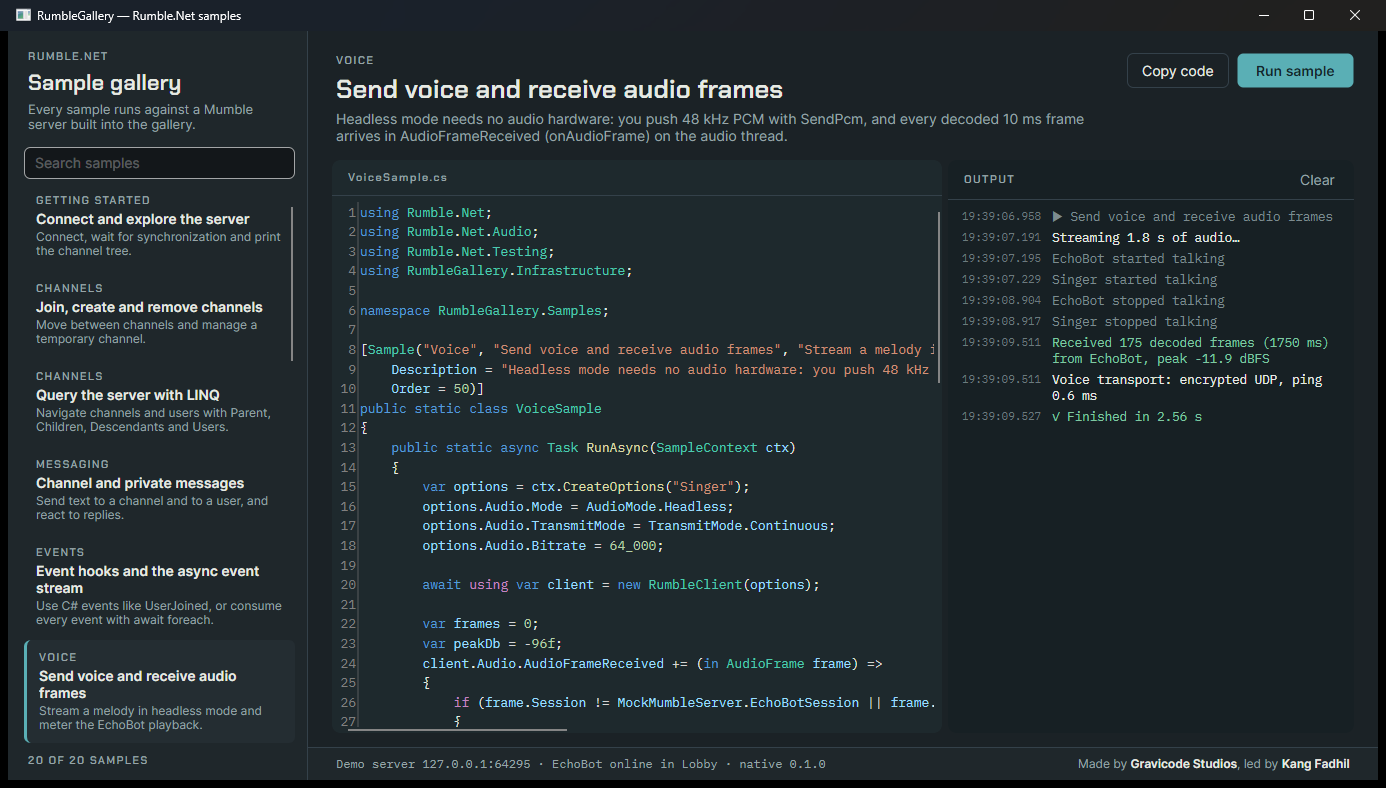This screenshot has height=788, width=1386.
Task: Click the 'new RumbleClient(options)' code line
Action: point(621,585)
